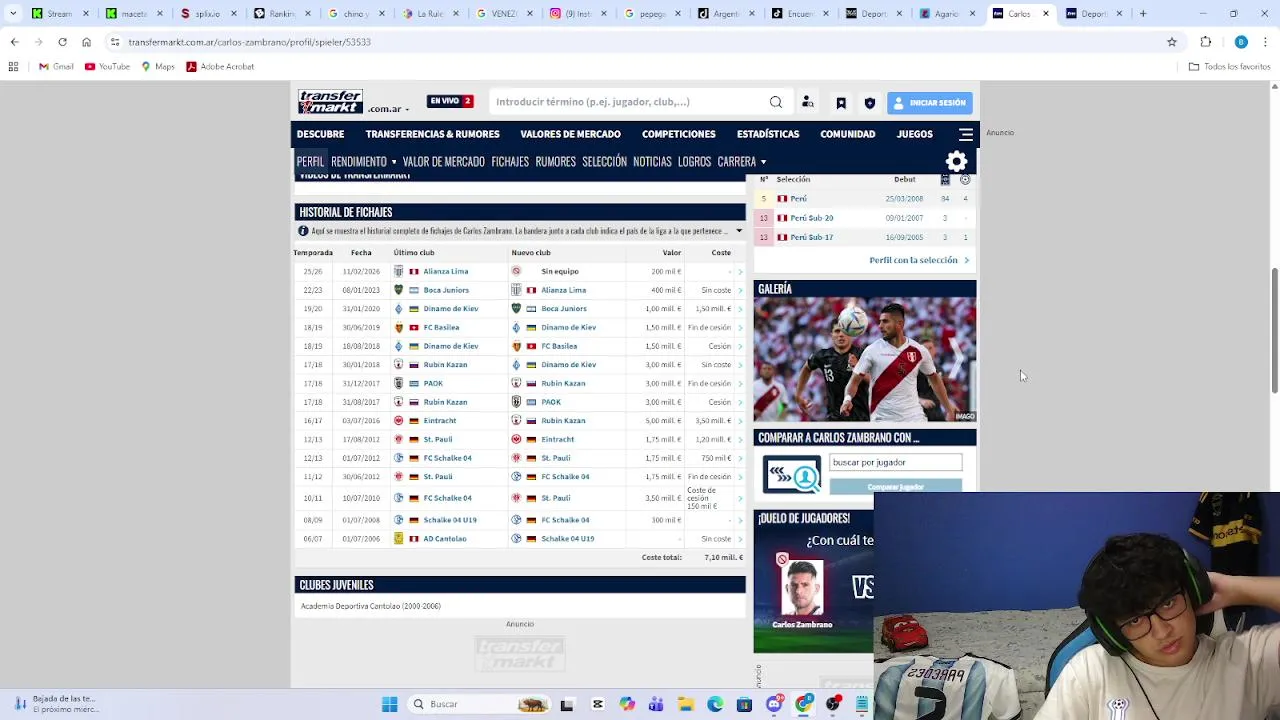Click the shield icon in the header
1280x720 pixels.
point(870,103)
